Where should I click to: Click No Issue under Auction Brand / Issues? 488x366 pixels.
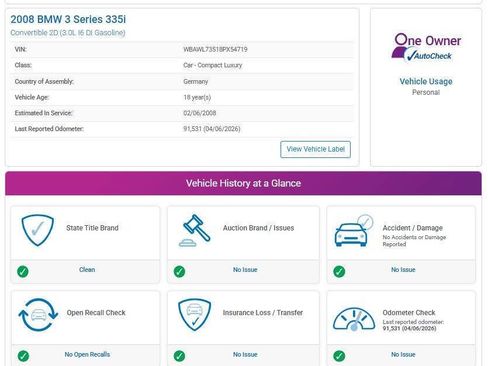(x=245, y=270)
